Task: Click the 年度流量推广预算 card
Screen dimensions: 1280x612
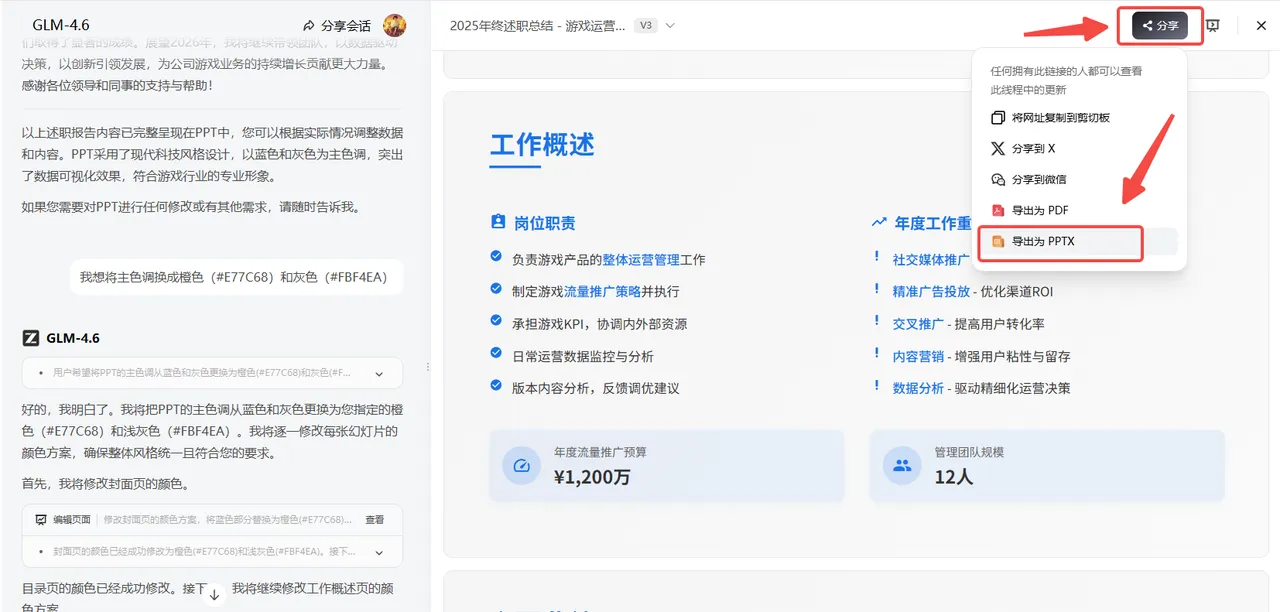Action: pyautogui.click(x=667, y=466)
